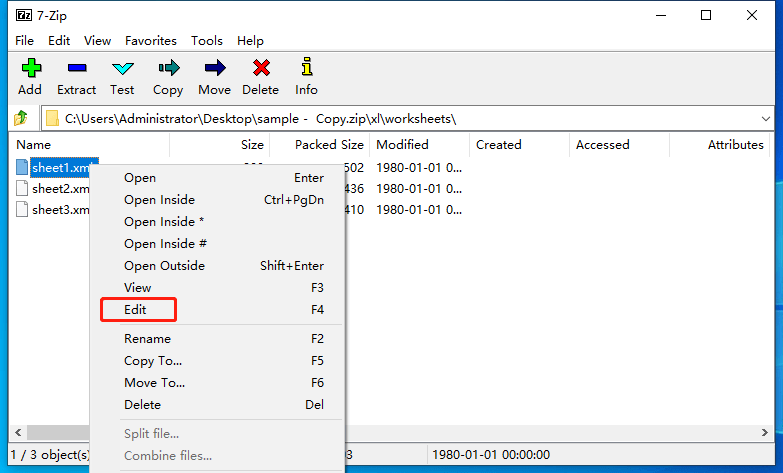Go up one folder level icon
This screenshot has width=783, height=473.
[20, 118]
